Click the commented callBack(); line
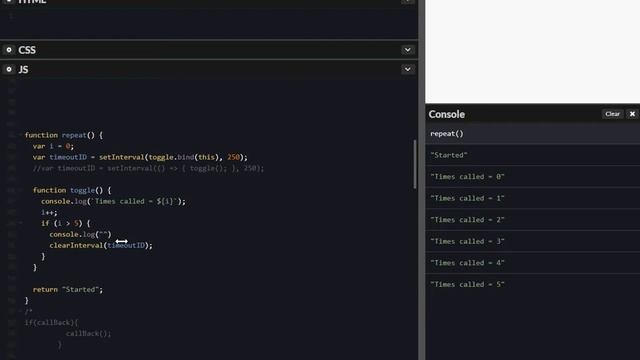This screenshot has width=640, height=360. [x=88, y=333]
